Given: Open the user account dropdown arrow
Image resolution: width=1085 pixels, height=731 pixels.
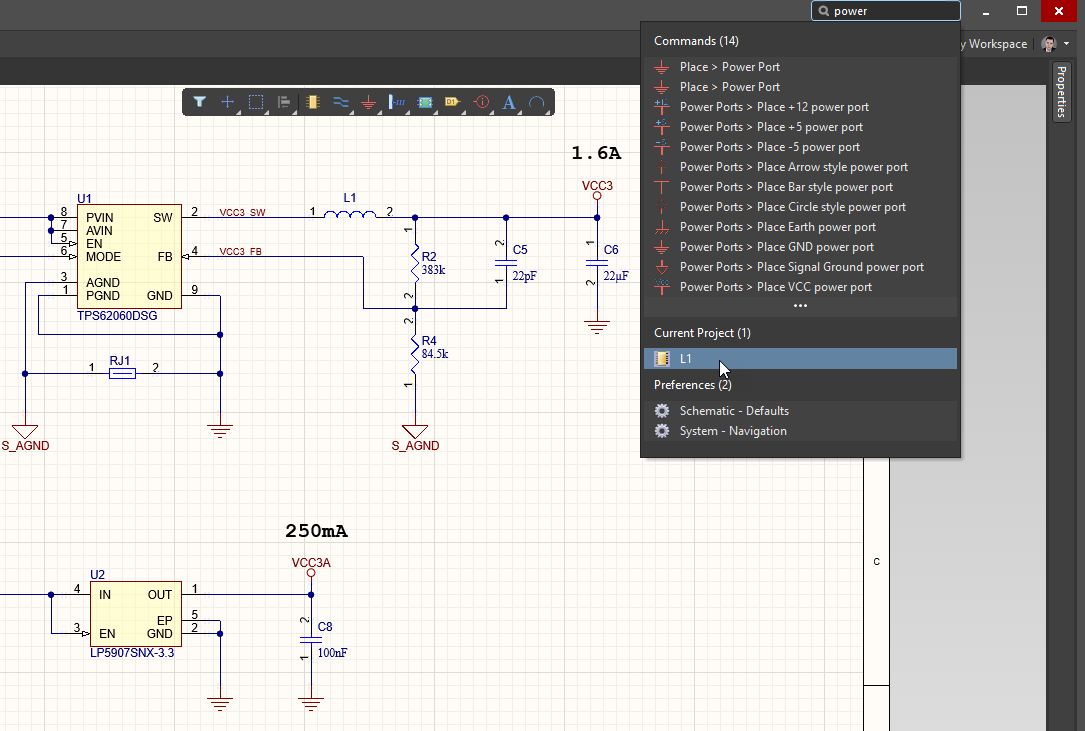Looking at the screenshot, I should [1067, 44].
